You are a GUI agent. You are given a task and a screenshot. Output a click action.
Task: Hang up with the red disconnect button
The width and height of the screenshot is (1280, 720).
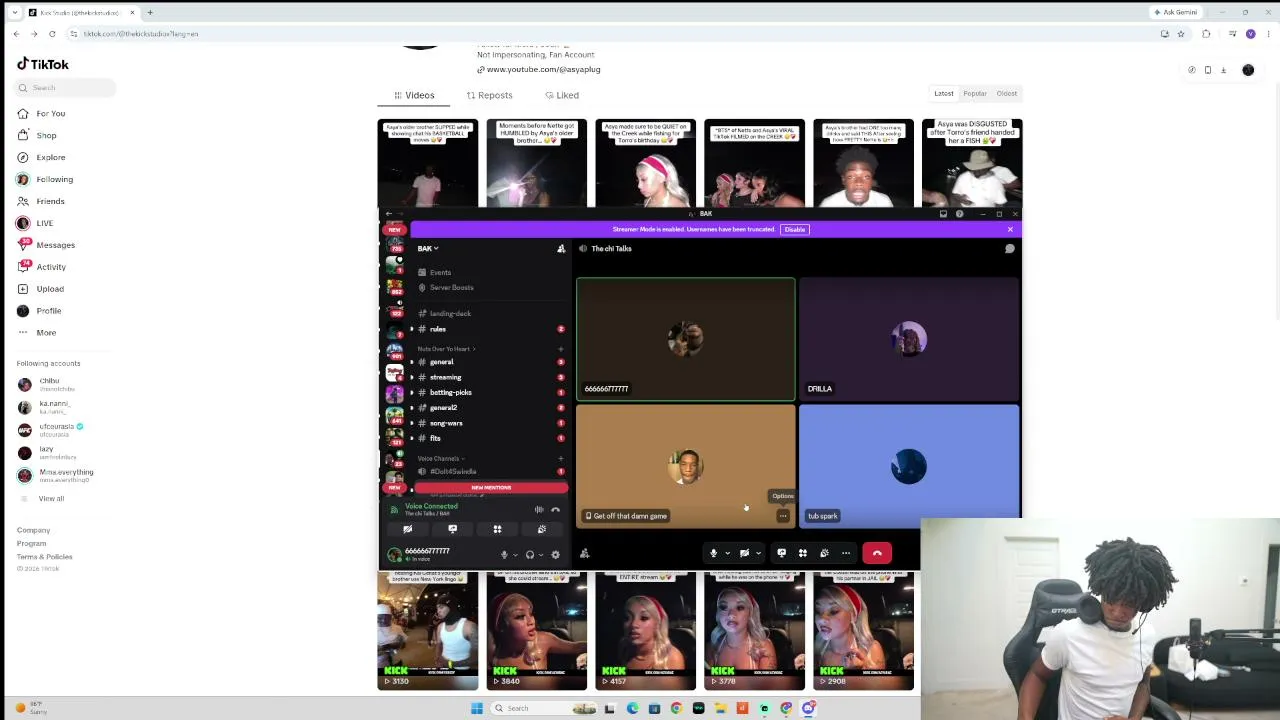pos(877,553)
